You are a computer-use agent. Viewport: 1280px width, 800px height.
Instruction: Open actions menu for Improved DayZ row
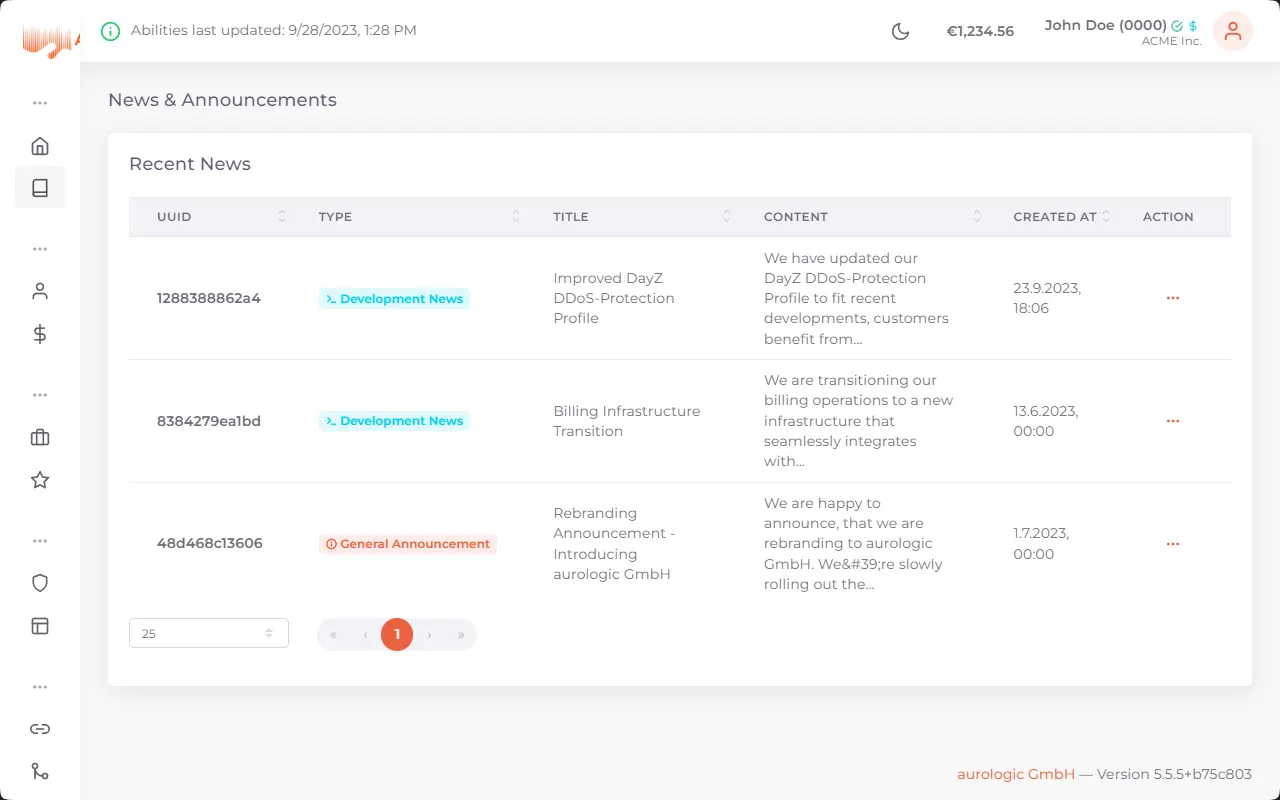[1172, 298]
